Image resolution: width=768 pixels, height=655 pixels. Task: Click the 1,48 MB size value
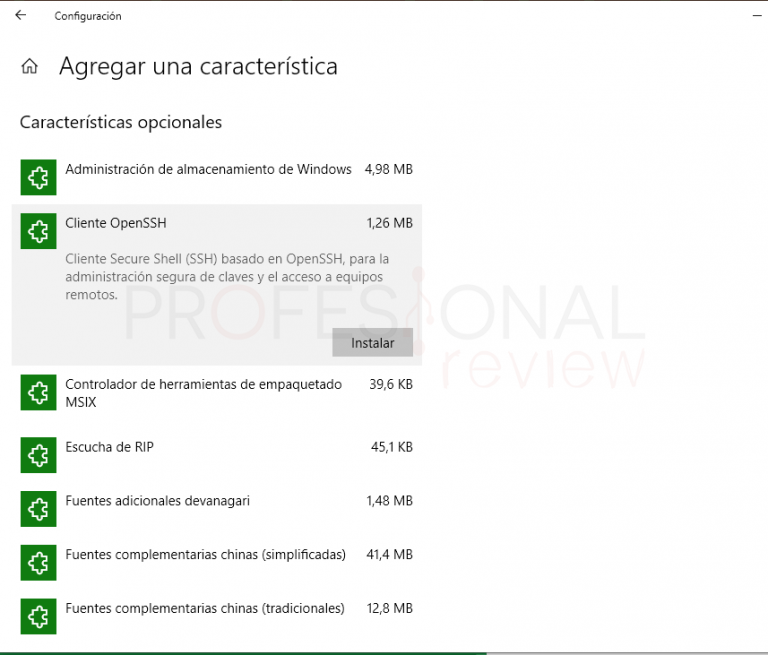(x=389, y=501)
